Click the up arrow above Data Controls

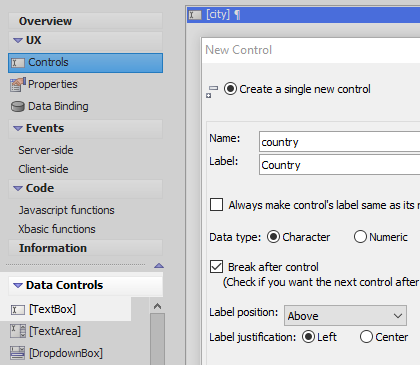tap(159, 266)
